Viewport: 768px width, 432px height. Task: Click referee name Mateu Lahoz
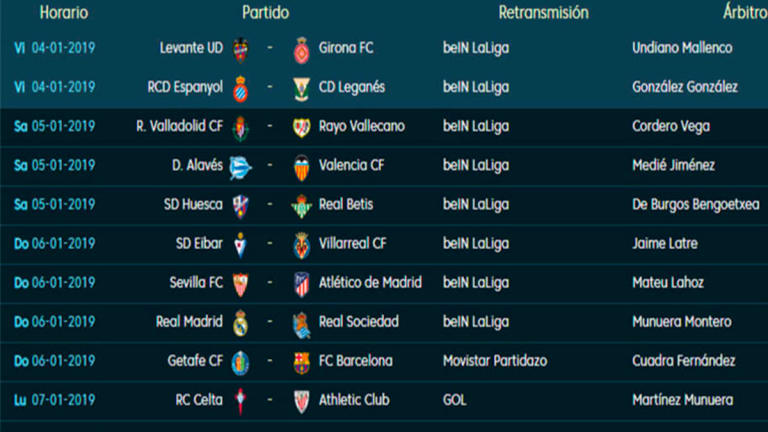[x=667, y=283]
